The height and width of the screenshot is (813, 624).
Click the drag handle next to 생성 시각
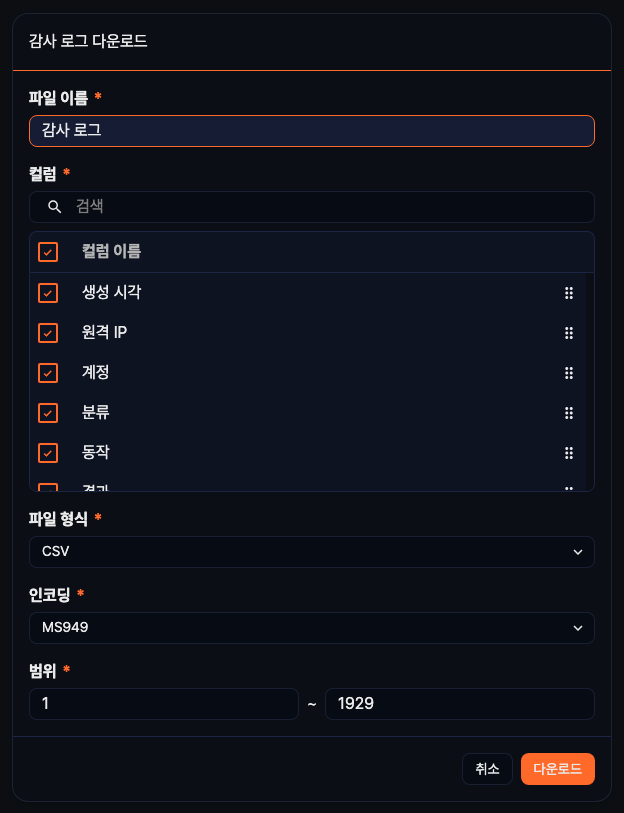coord(568,293)
